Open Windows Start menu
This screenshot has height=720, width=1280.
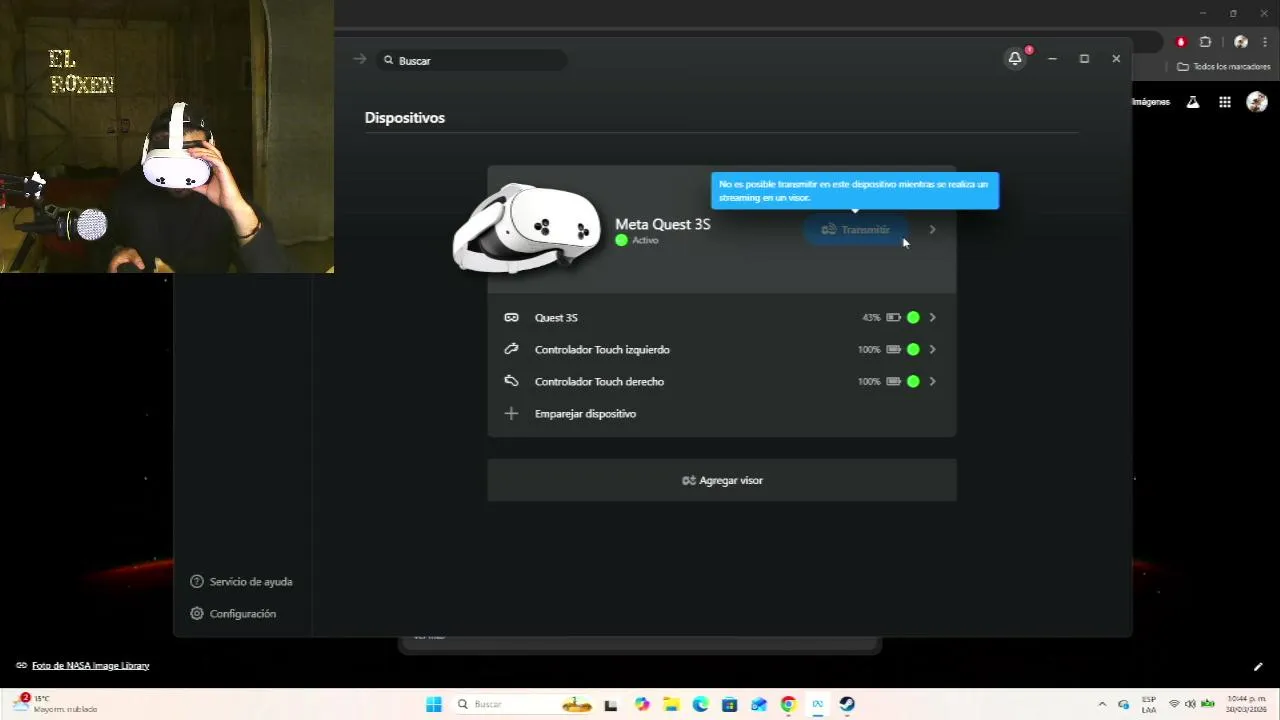click(x=434, y=704)
